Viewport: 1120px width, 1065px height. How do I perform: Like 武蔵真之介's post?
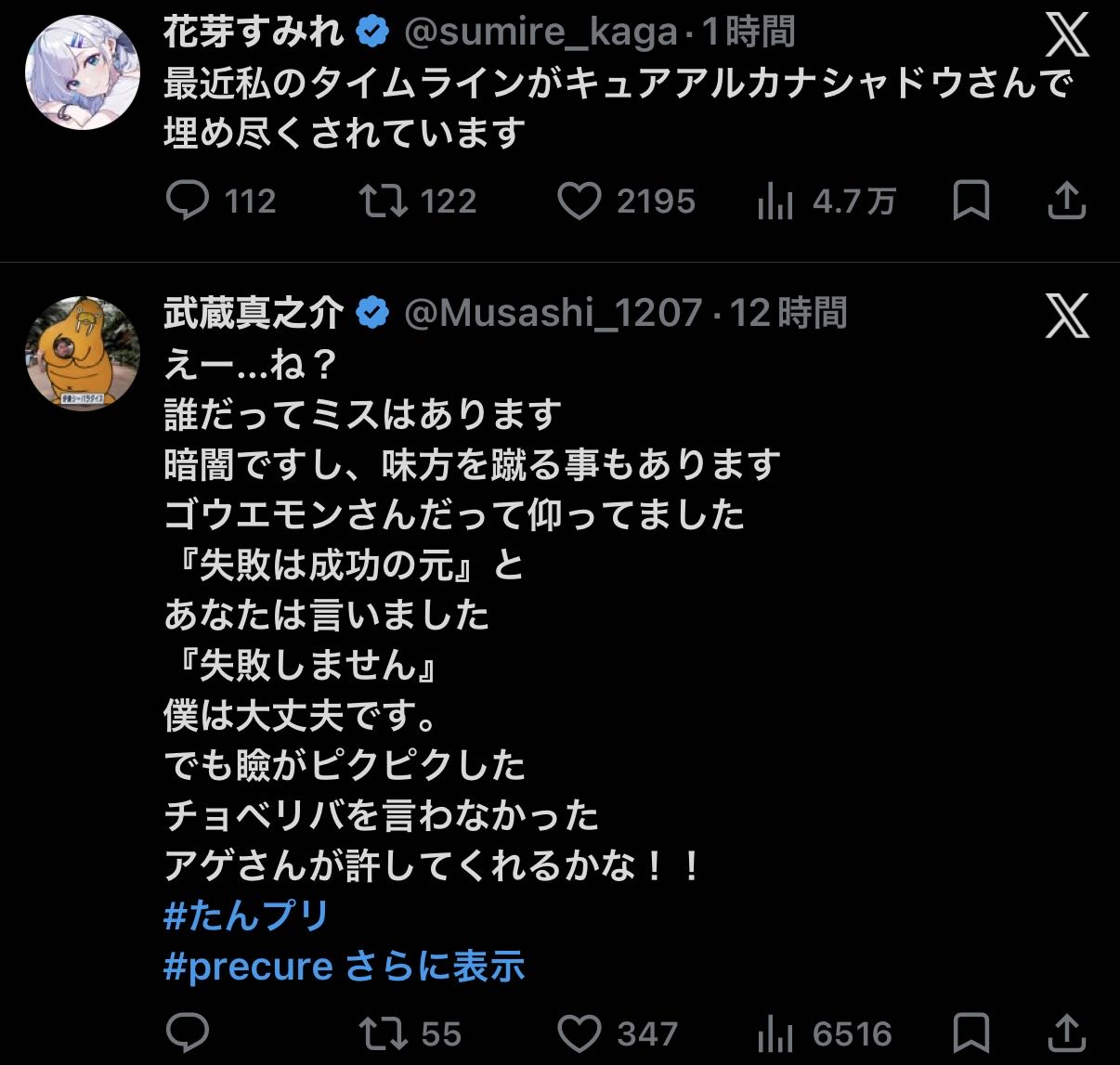click(579, 1033)
